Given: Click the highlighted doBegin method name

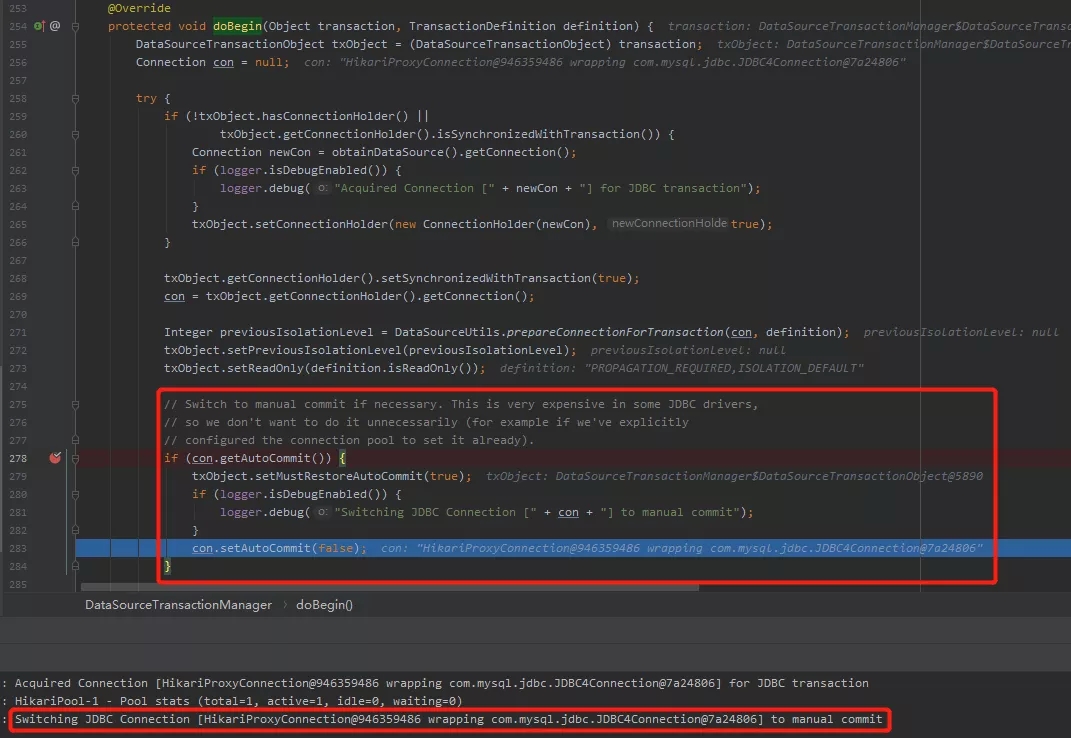Looking at the screenshot, I should tap(237, 26).
